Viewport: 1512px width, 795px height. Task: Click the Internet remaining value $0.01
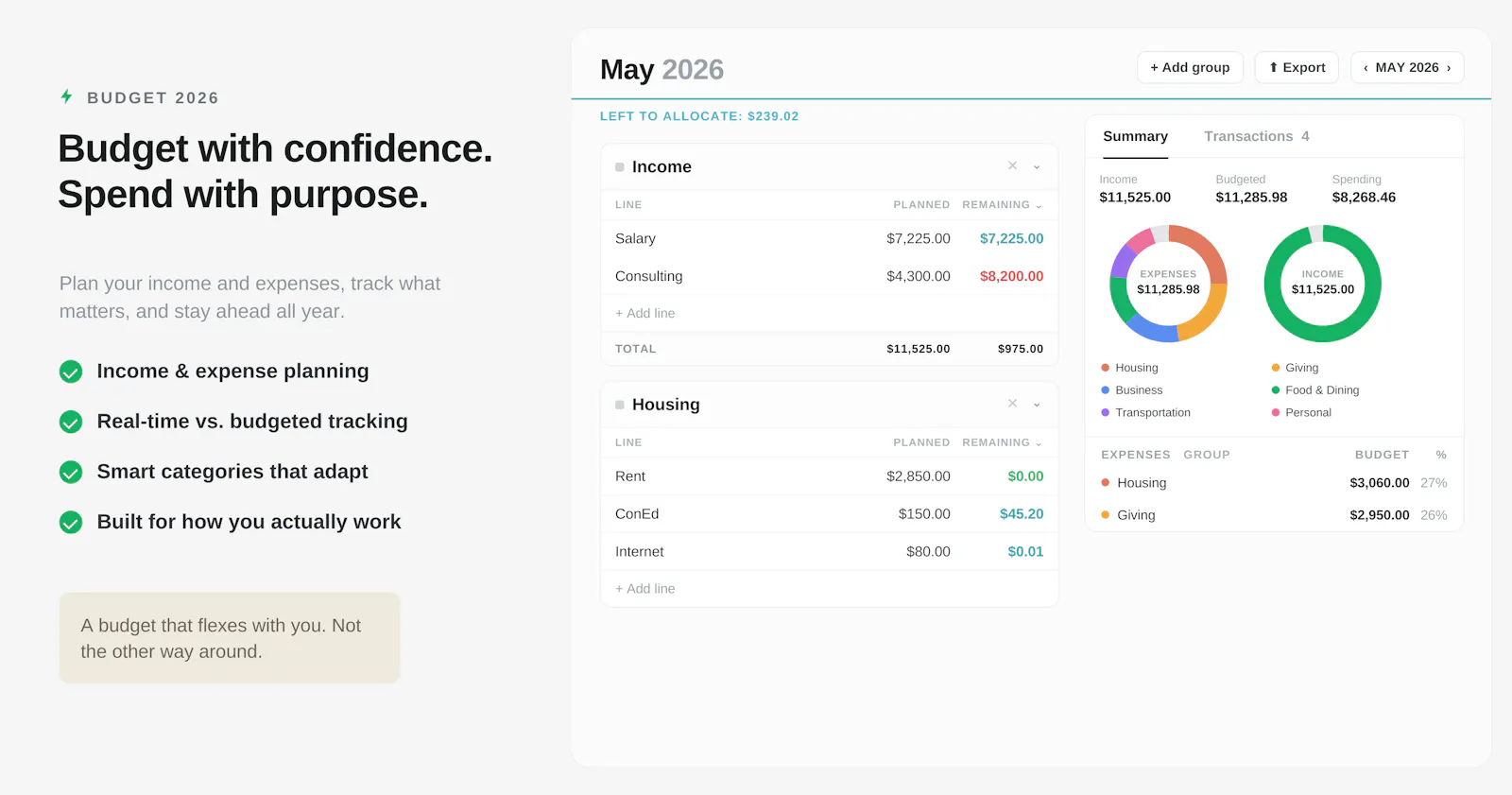coord(1025,551)
